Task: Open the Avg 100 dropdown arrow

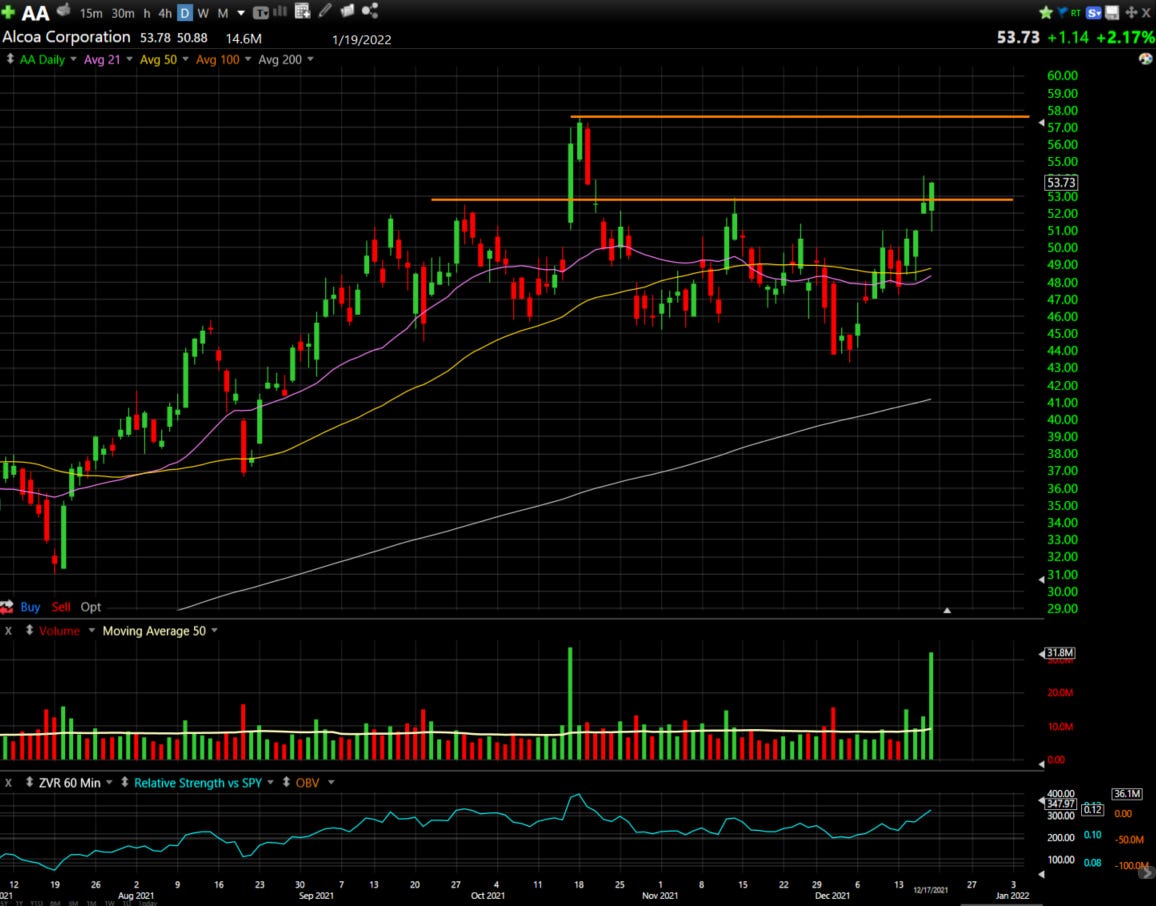Action: click(x=248, y=60)
